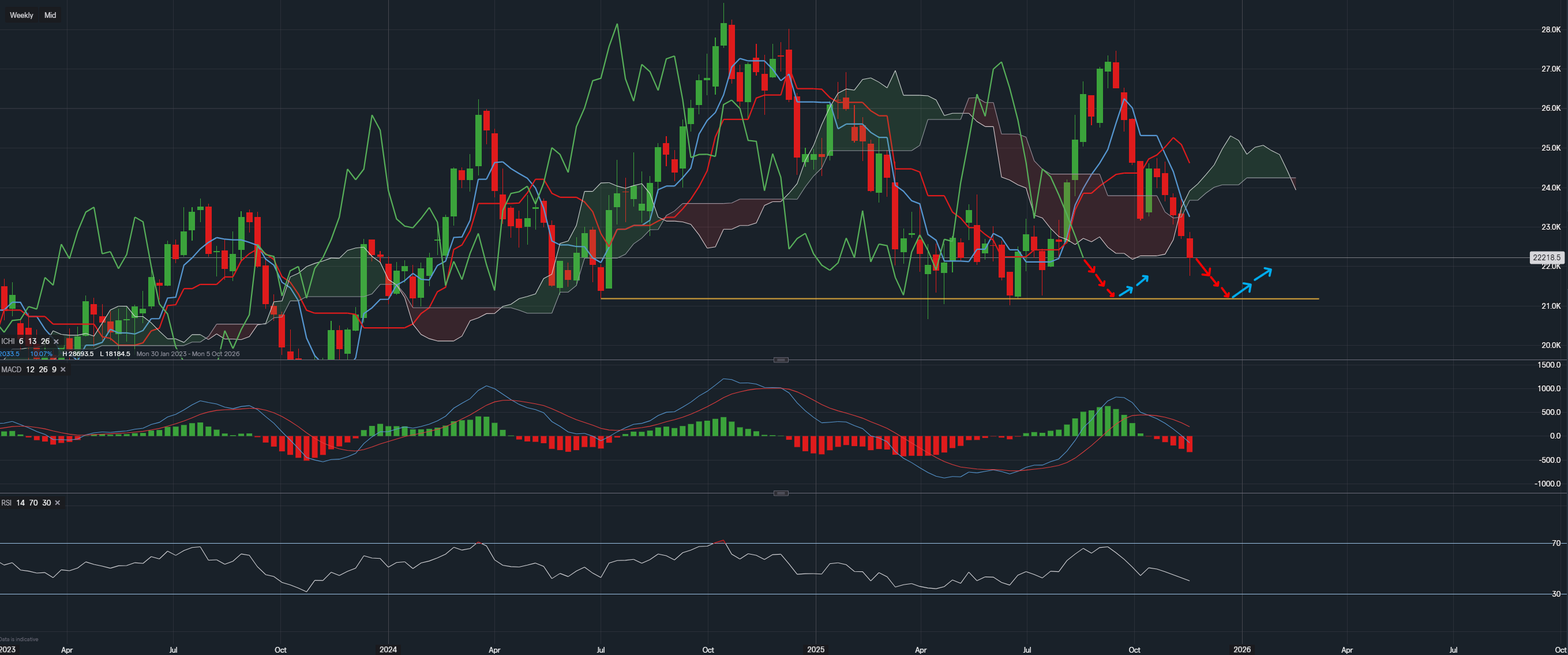The image size is (1568, 655).
Task: Click the RSI period value 14
Action: (x=20, y=503)
